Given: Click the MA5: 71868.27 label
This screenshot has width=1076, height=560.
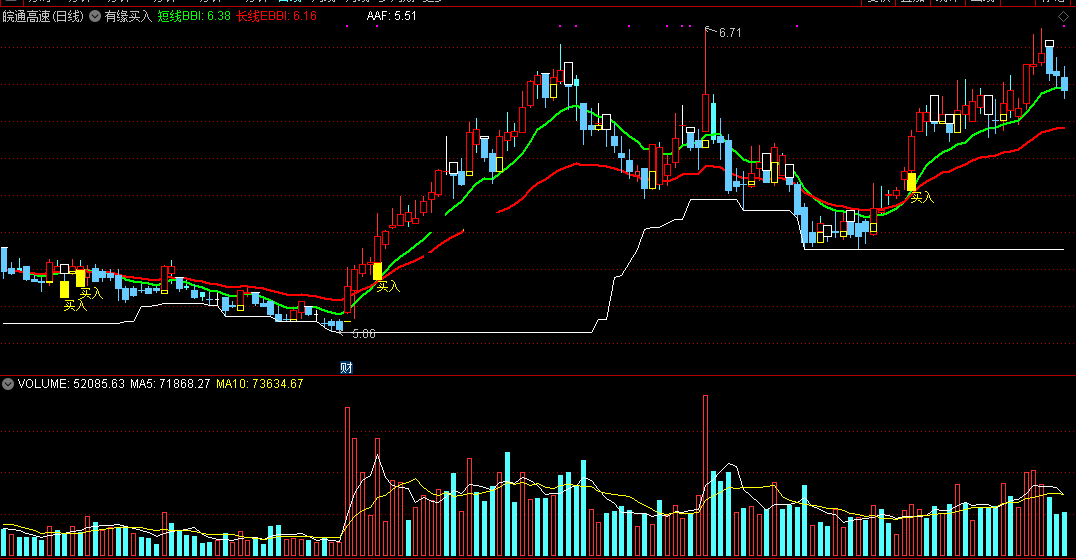Looking at the screenshot, I should pyautogui.click(x=170, y=384).
